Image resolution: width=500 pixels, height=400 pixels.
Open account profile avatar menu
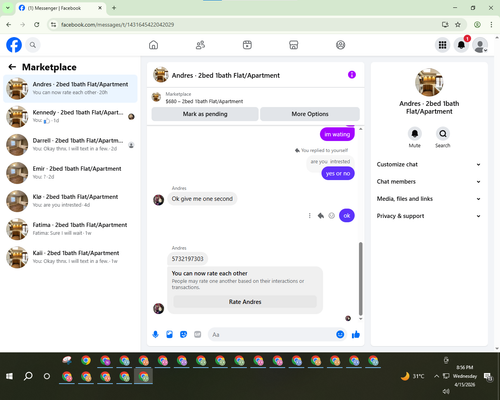point(480,45)
